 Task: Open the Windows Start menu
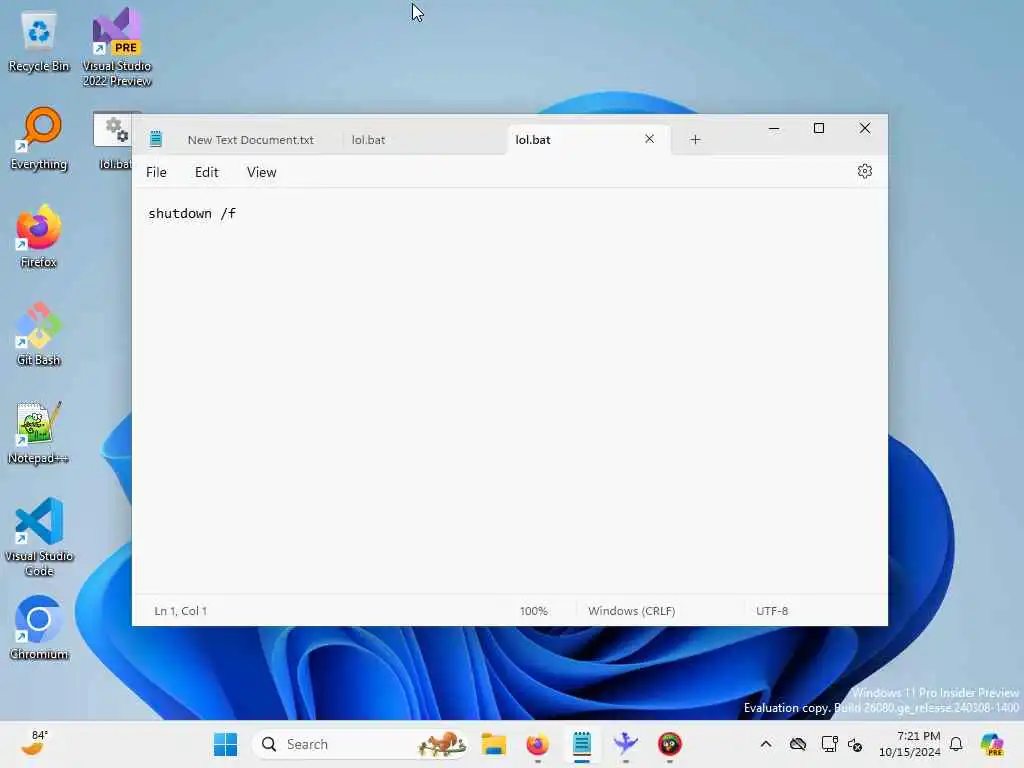coord(225,744)
